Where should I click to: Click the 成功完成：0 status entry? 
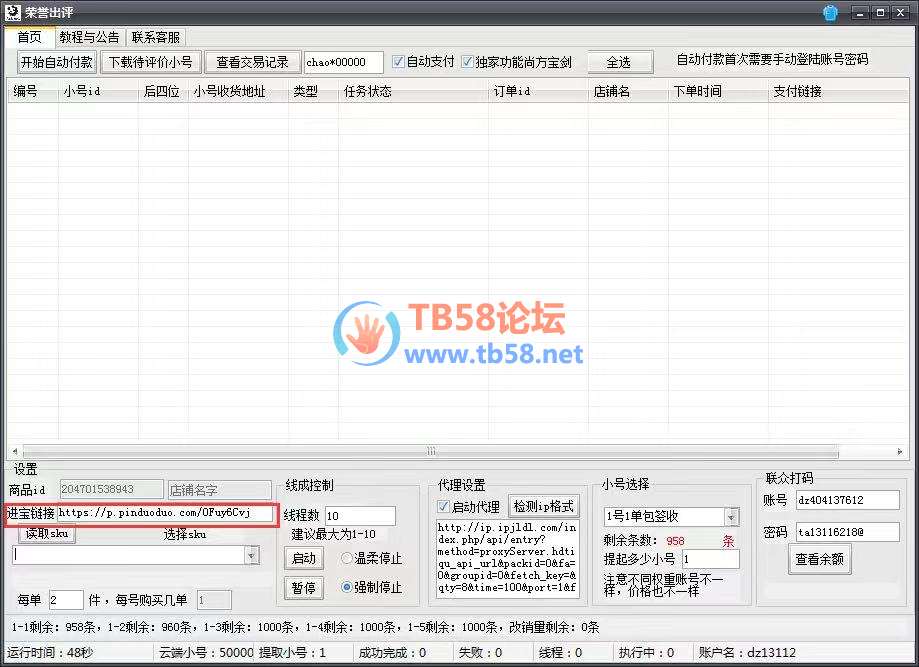393,652
